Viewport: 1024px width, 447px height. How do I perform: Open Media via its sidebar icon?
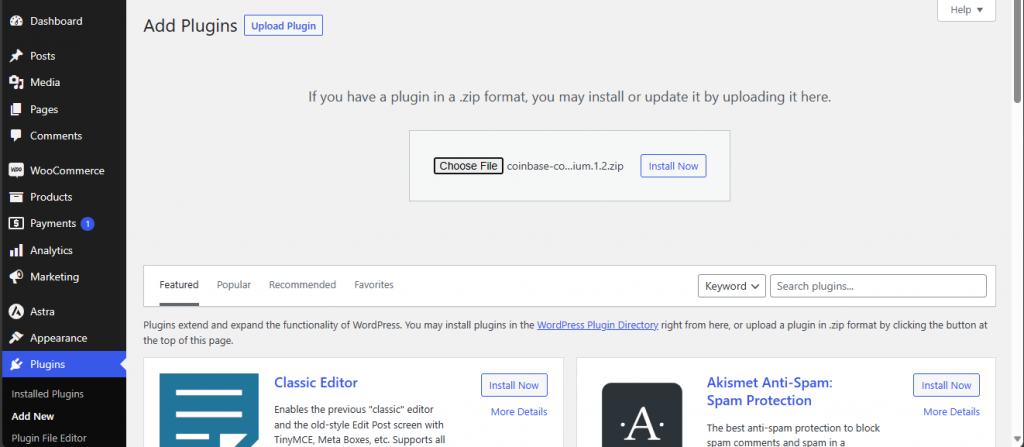(x=16, y=83)
